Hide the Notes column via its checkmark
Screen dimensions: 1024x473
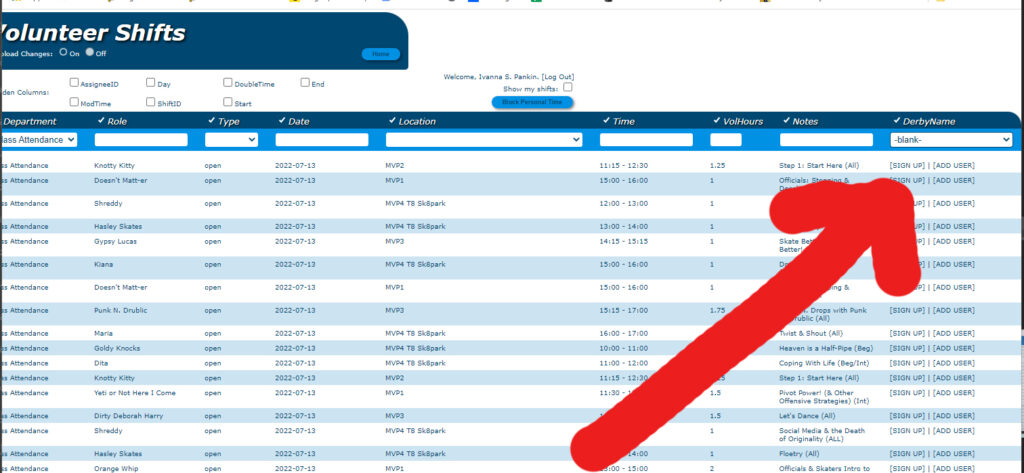pos(785,121)
